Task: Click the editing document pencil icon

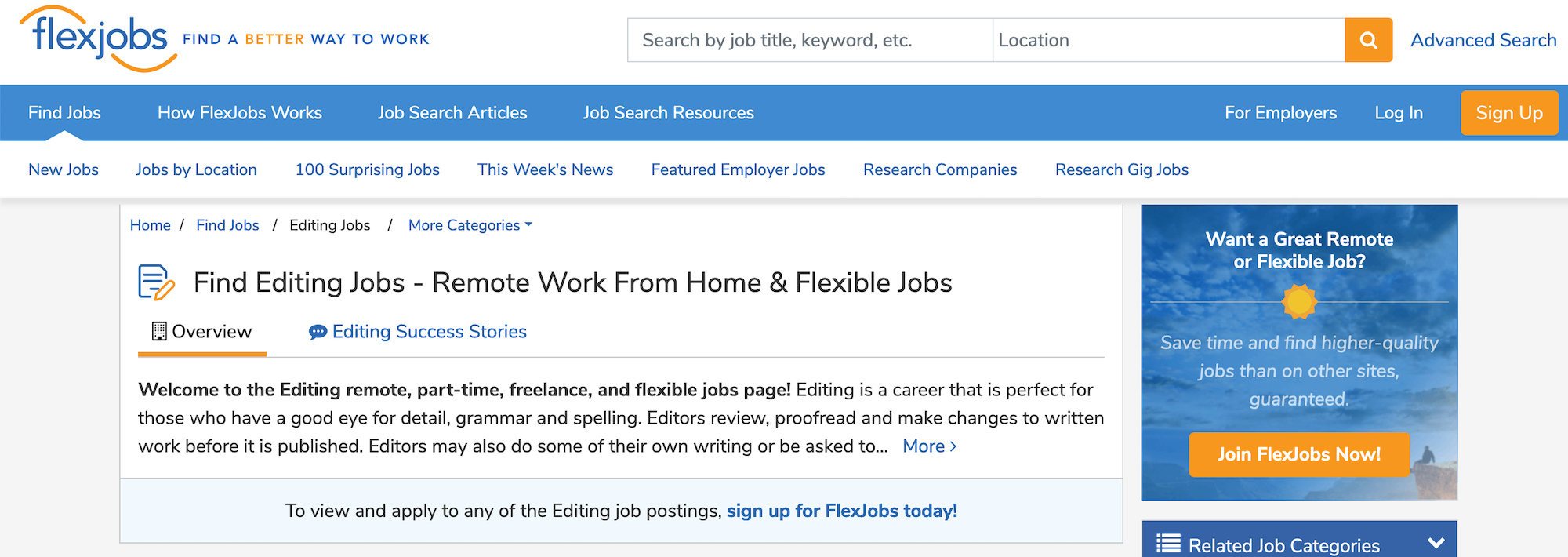Action: 156,282
